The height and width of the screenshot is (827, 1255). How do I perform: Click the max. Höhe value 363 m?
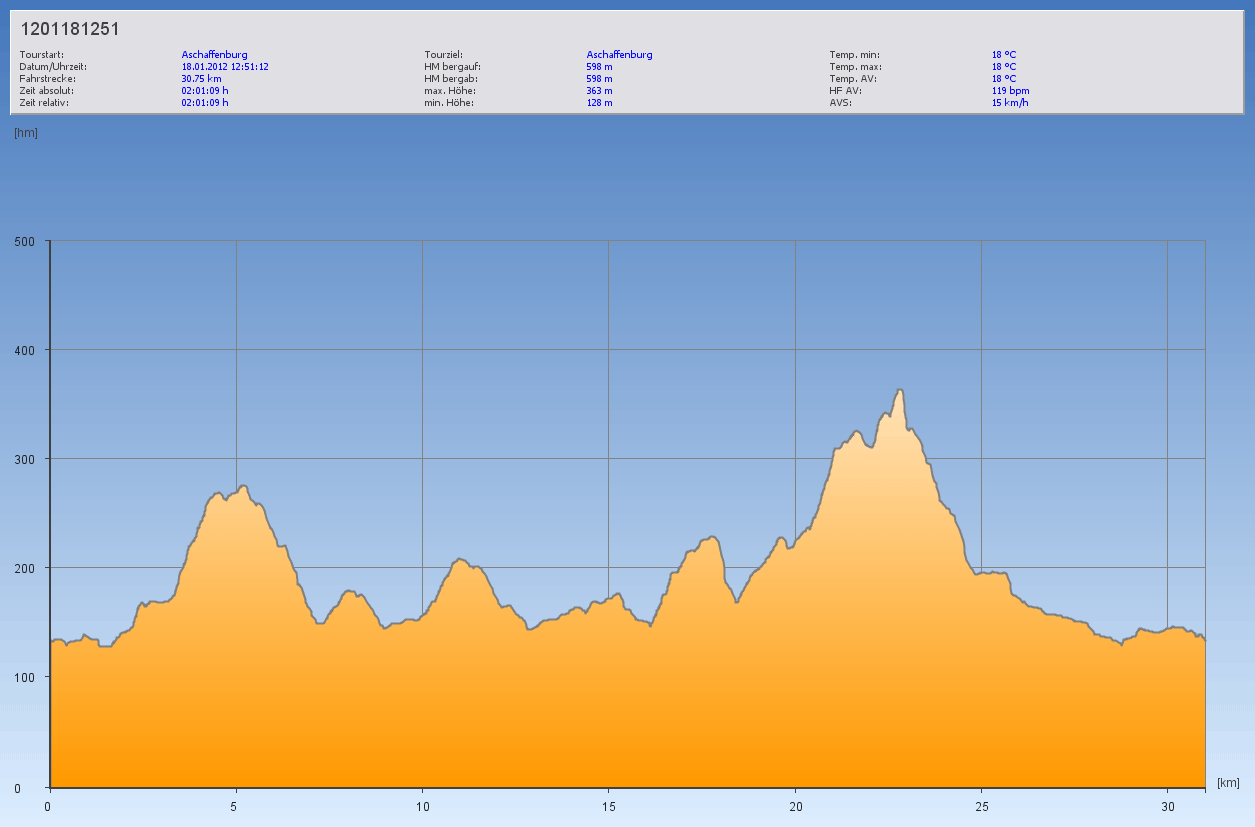click(x=599, y=91)
